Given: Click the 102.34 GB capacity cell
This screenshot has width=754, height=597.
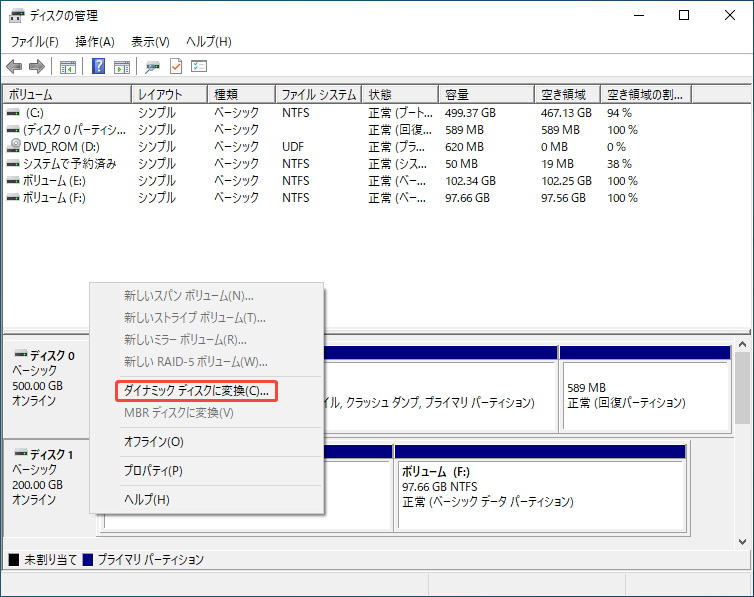Looking at the screenshot, I should pos(470,181).
